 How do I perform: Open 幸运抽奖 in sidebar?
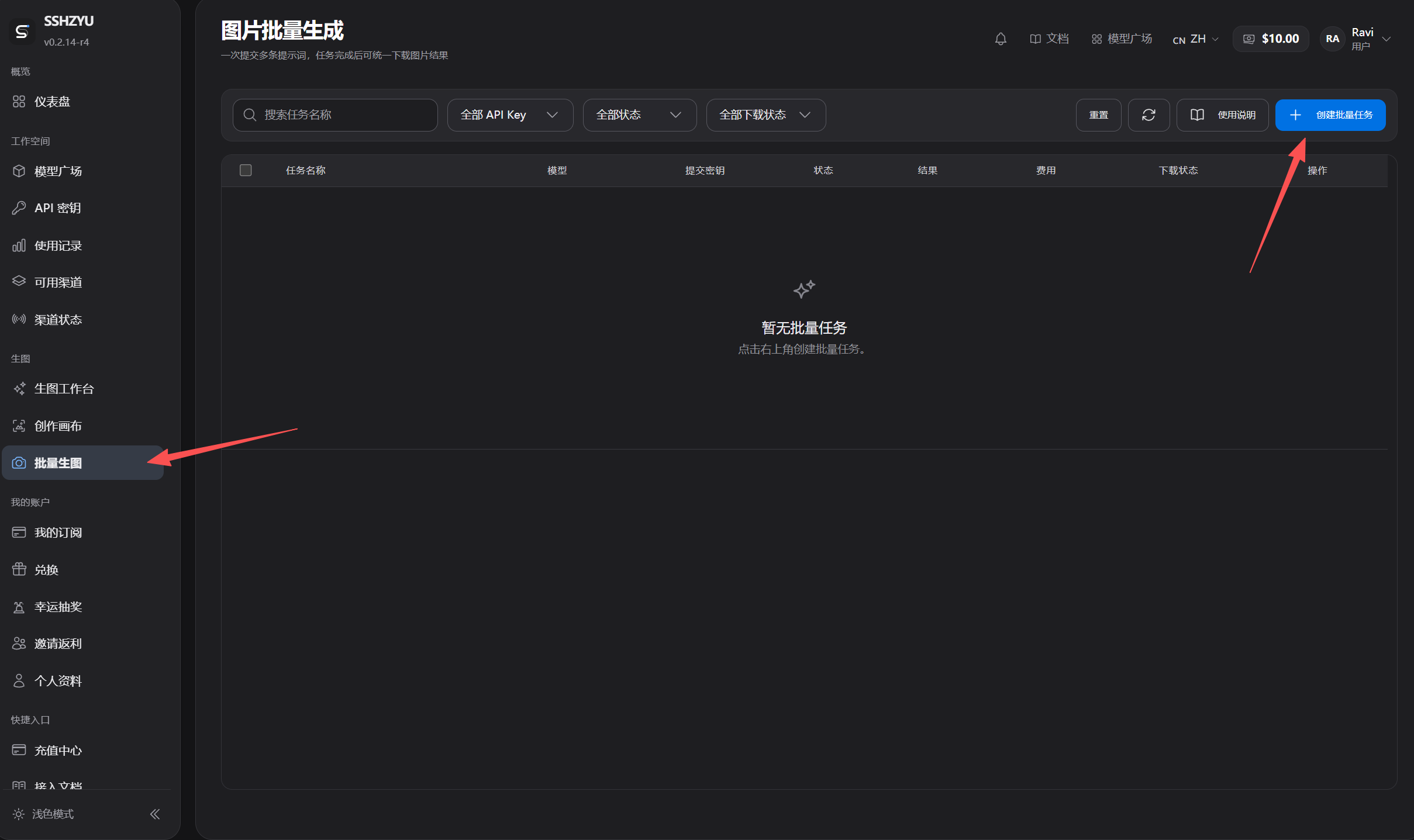click(82, 607)
